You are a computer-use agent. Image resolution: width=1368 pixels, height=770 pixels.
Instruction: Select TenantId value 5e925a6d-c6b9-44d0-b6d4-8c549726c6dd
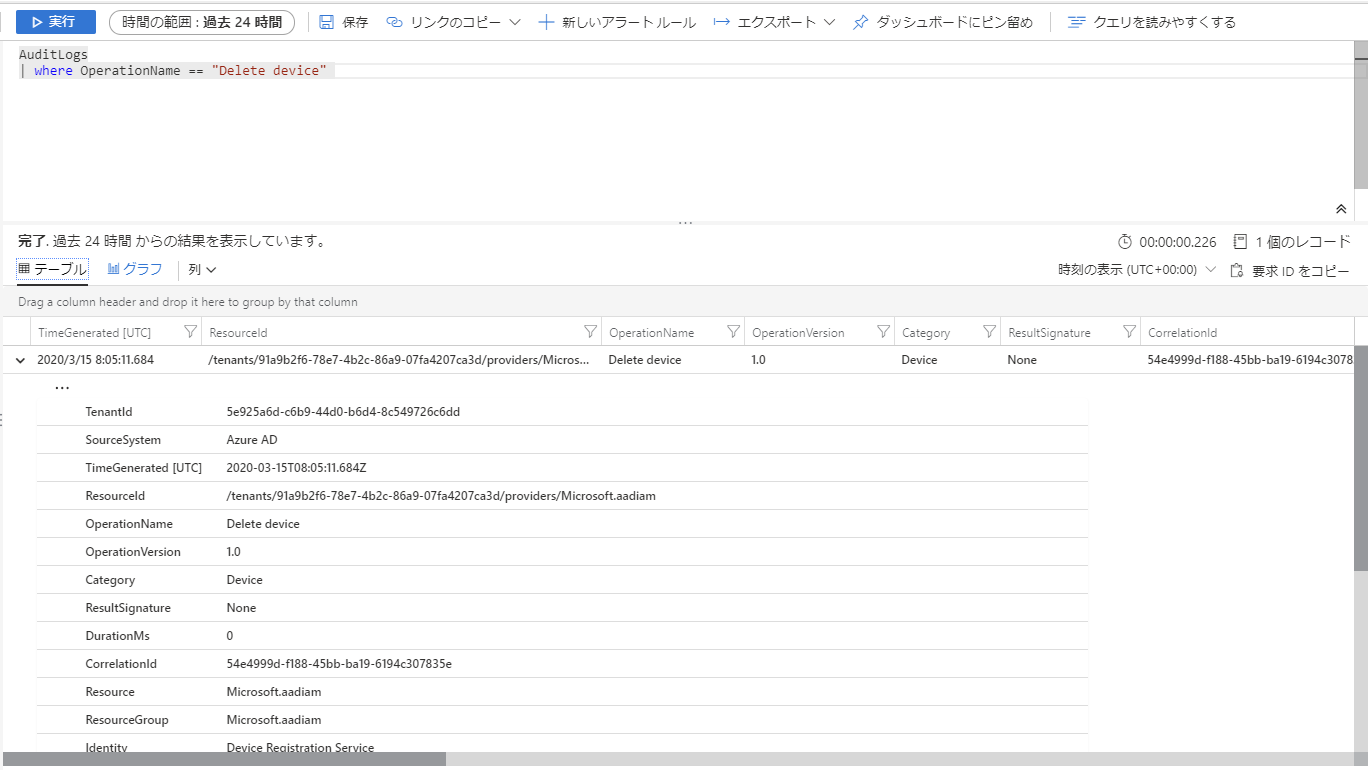coord(343,412)
